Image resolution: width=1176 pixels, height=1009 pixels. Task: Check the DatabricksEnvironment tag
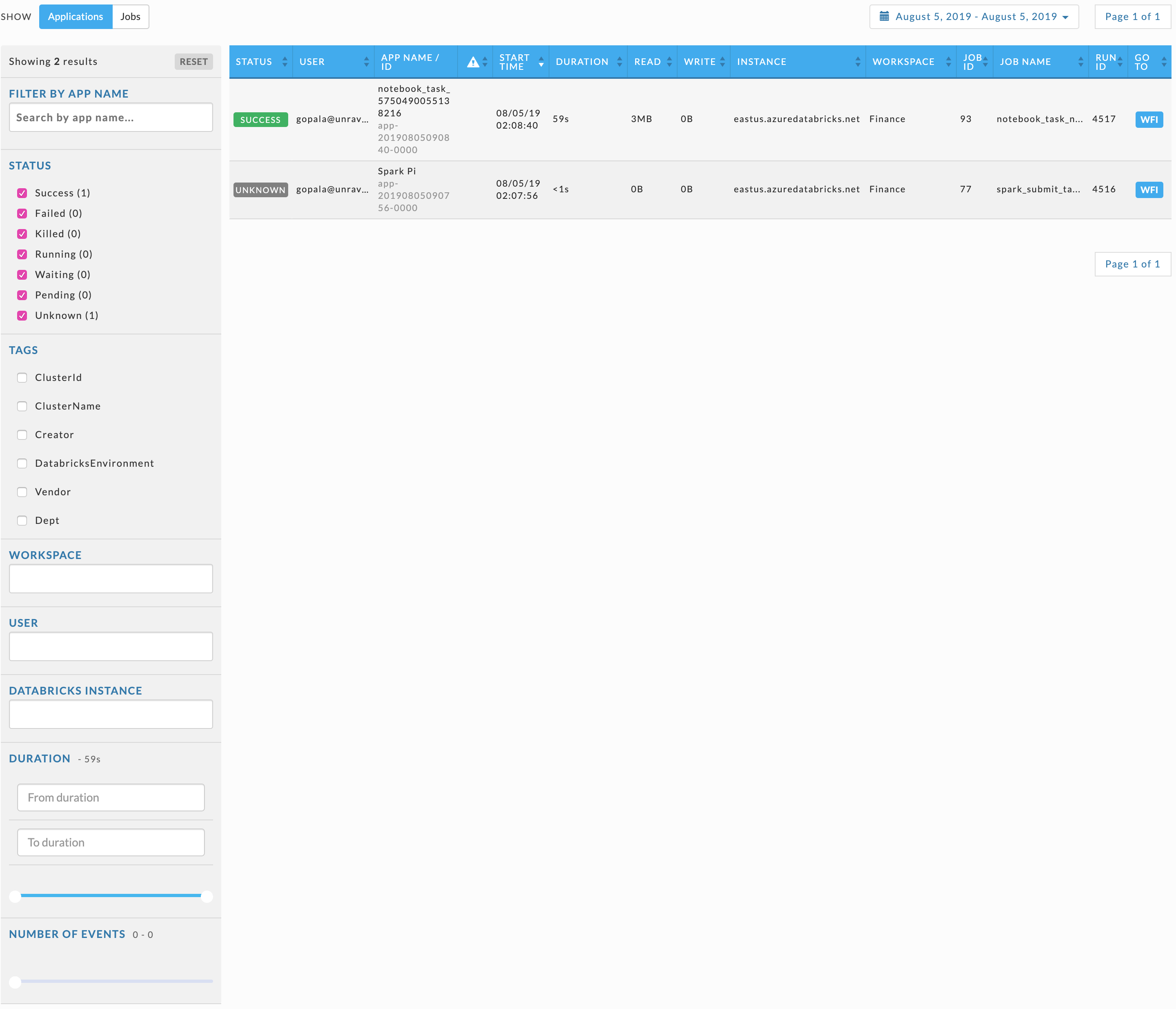pyautogui.click(x=22, y=463)
